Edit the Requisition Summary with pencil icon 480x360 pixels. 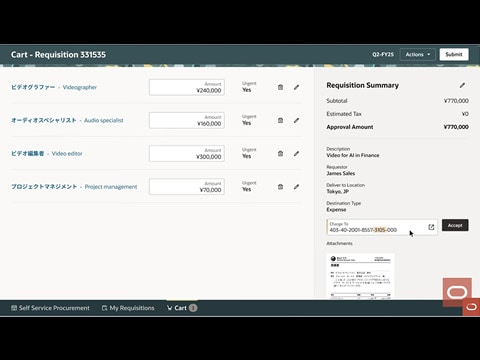click(x=462, y=85)
